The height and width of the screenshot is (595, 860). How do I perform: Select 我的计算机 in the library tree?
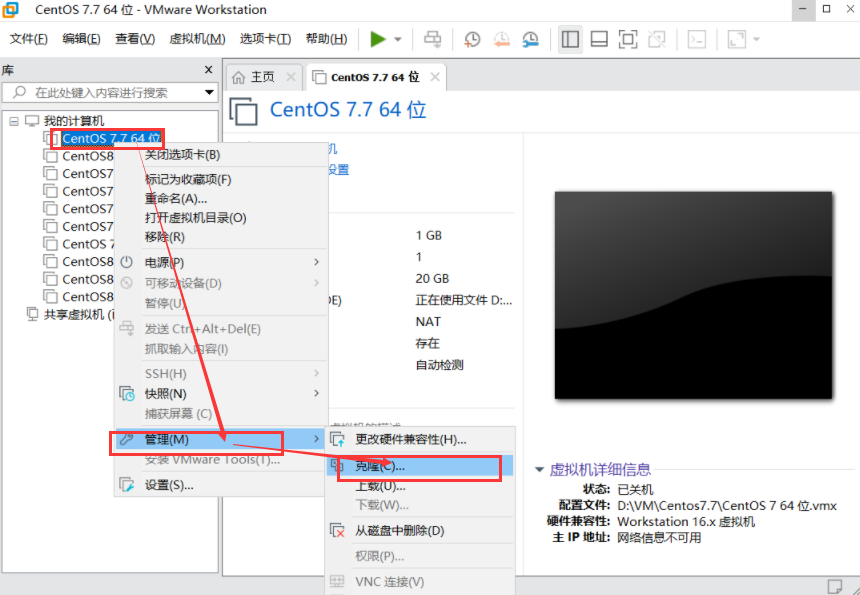click(x=73, y=121)
